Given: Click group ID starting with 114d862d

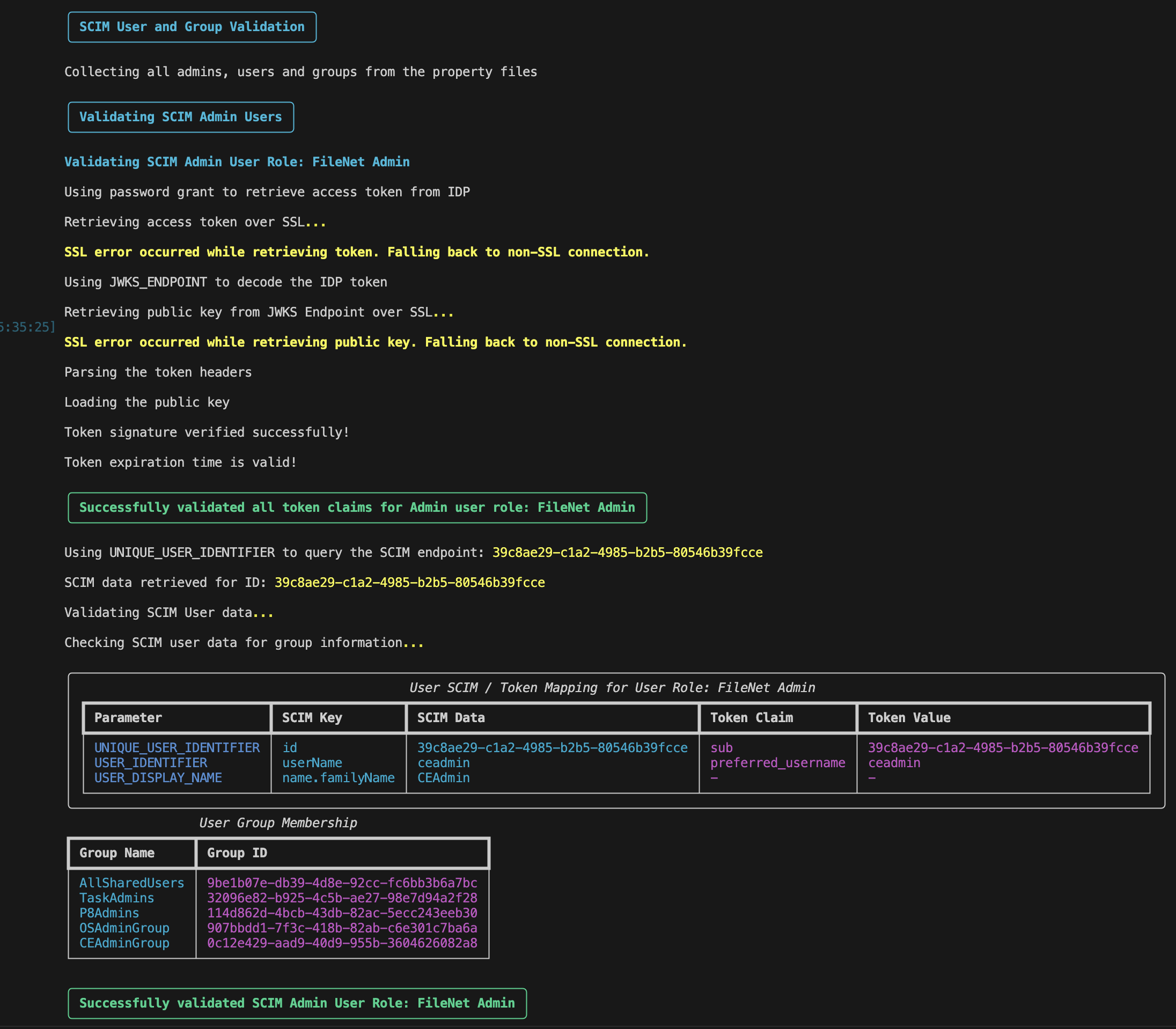Looking at the screenshot, I should point(342,913).
